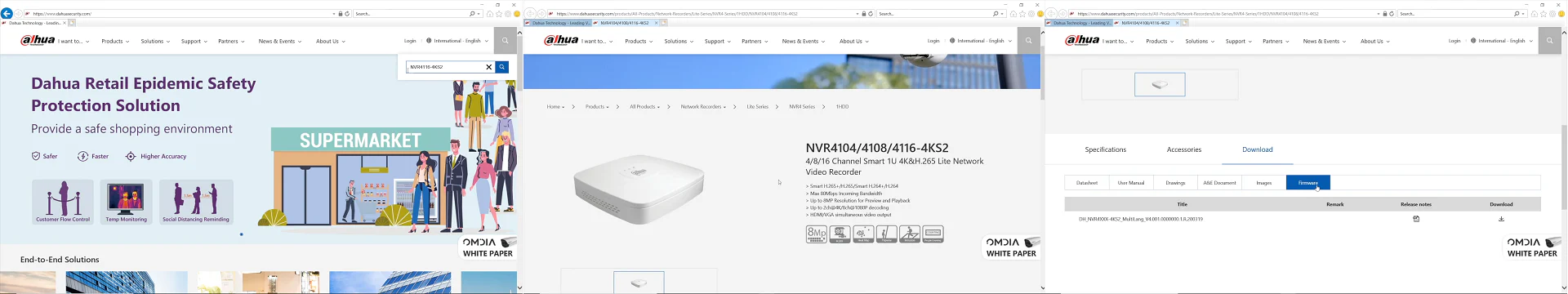This screenshot has width=1568, height=294.
Task: Click the blue back arrow in the homepage window
Action: pos(7,14)
